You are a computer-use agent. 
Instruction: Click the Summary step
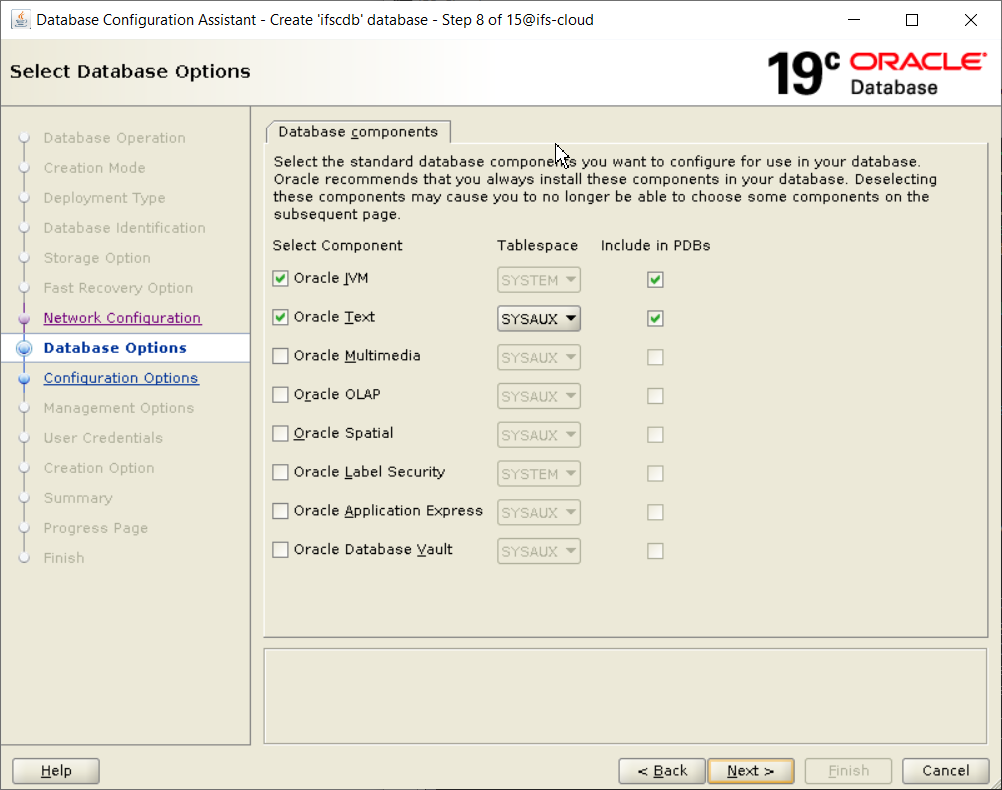pyautogui.click(x=78, y=498)
